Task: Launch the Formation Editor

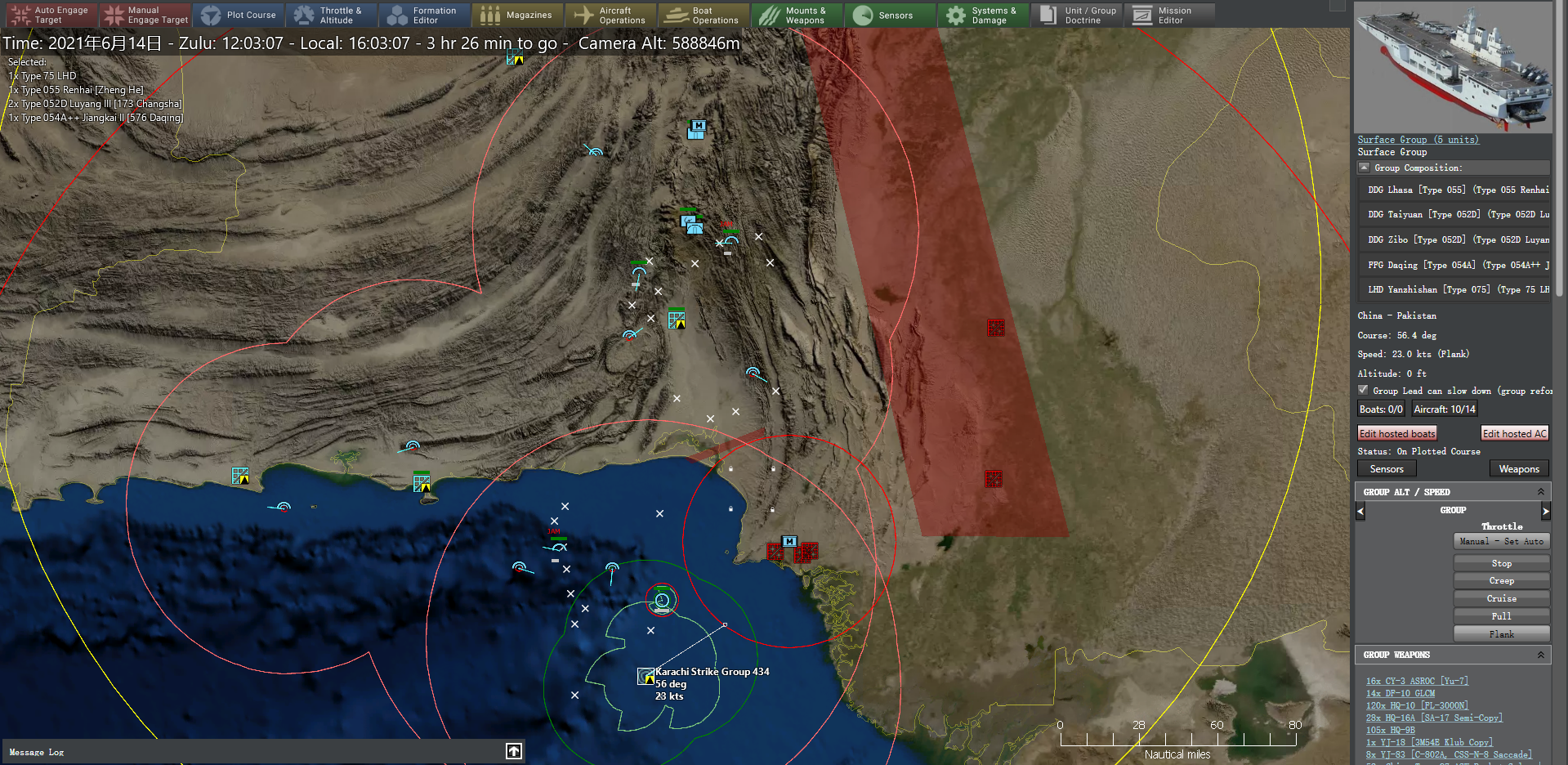Action: pos(425,15)
